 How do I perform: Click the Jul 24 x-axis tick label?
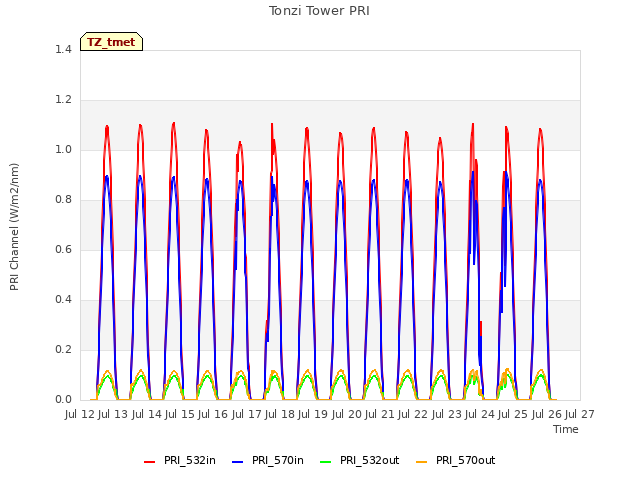pyautogui.click(x=480, y=415)
